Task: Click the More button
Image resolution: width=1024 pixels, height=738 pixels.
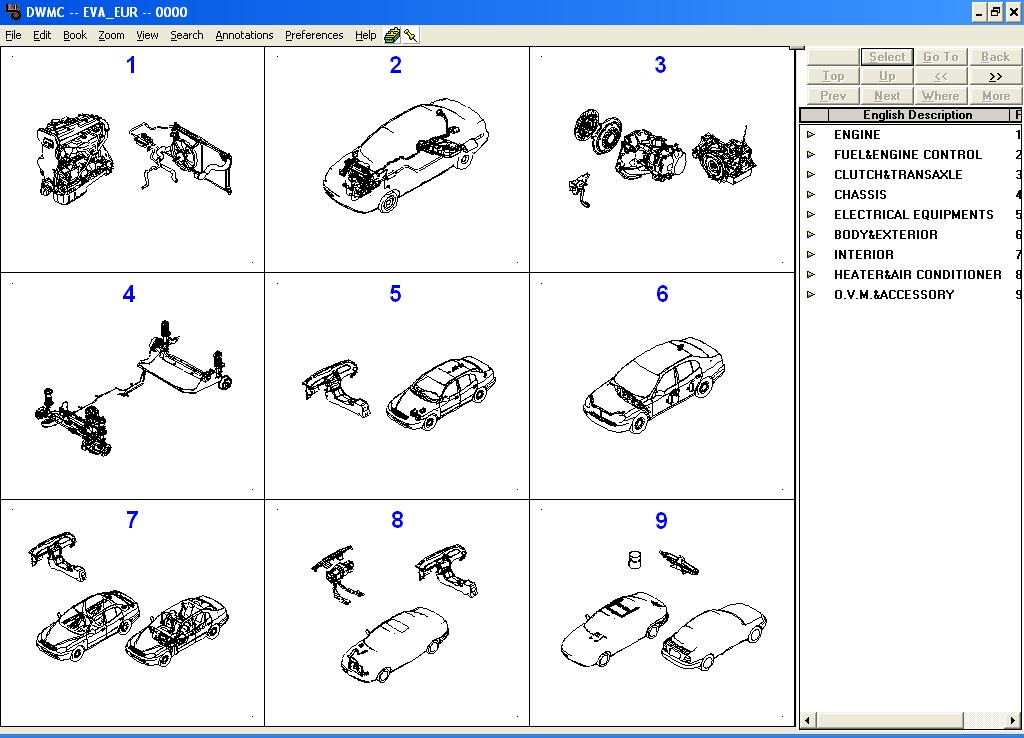Action: pyautogui.click(x=995, y=95)
